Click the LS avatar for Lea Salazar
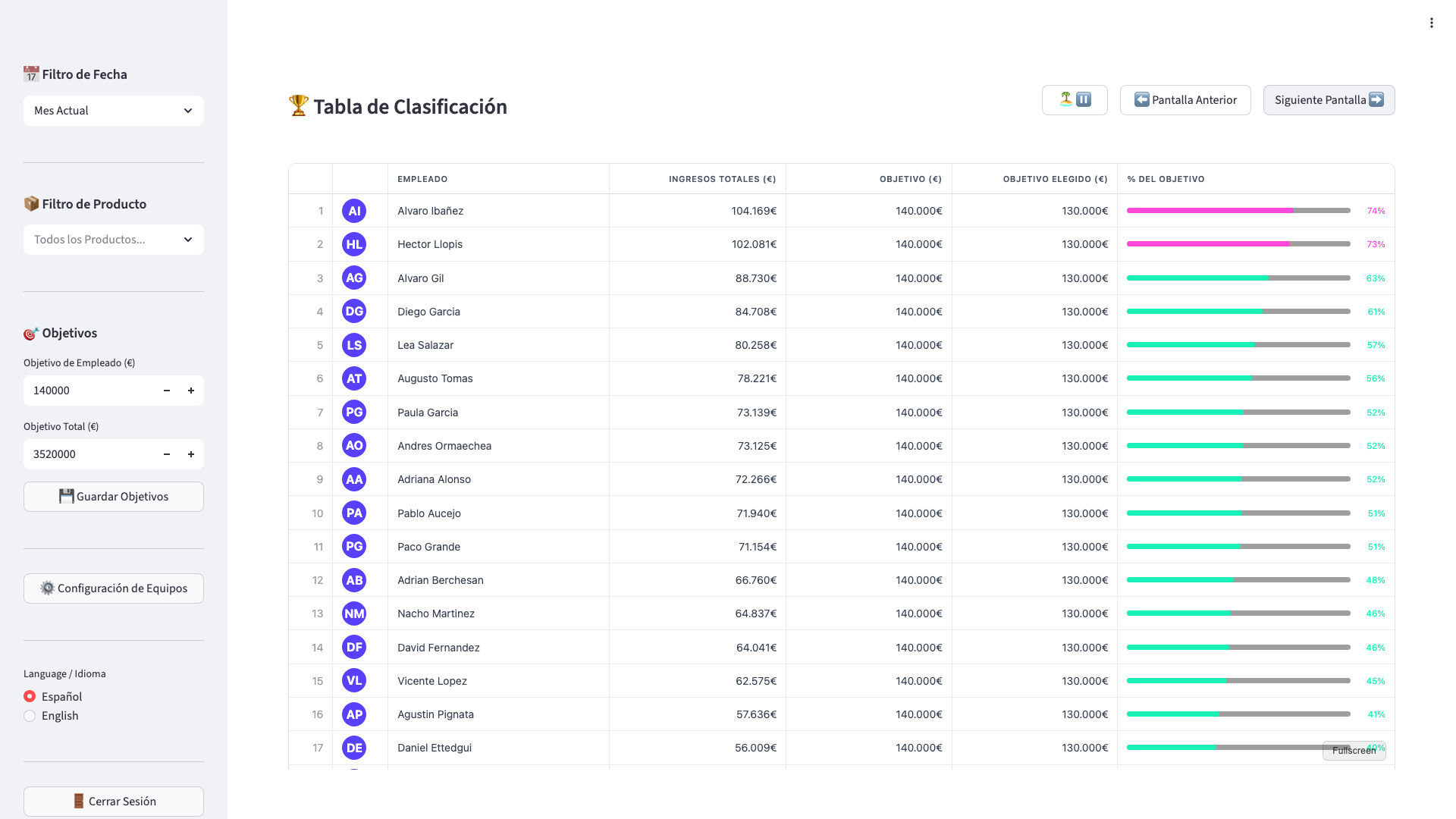1456x819 pixels. pyautogui.click(x=354, y=345)
